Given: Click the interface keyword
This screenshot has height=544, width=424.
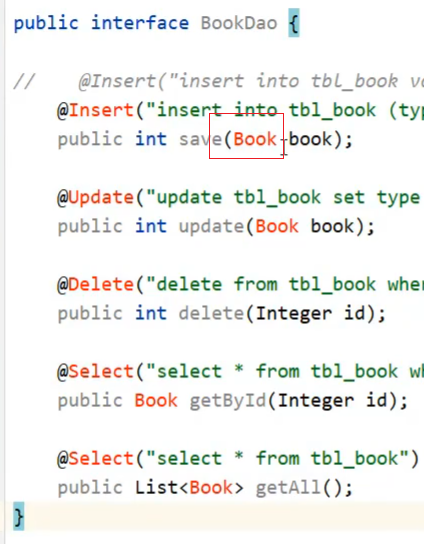Looking at the screenshot, I should click(140, 23).
